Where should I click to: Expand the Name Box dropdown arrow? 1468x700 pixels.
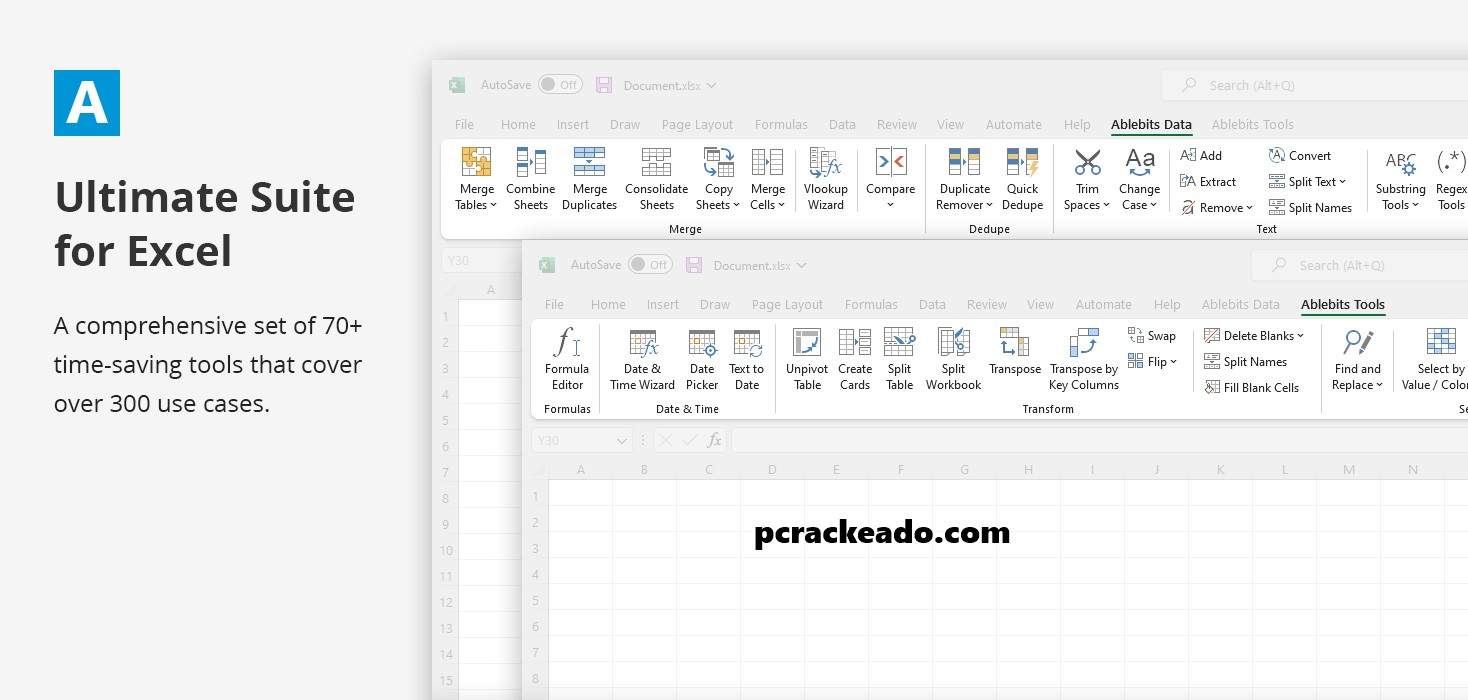[x=622, y=440]
